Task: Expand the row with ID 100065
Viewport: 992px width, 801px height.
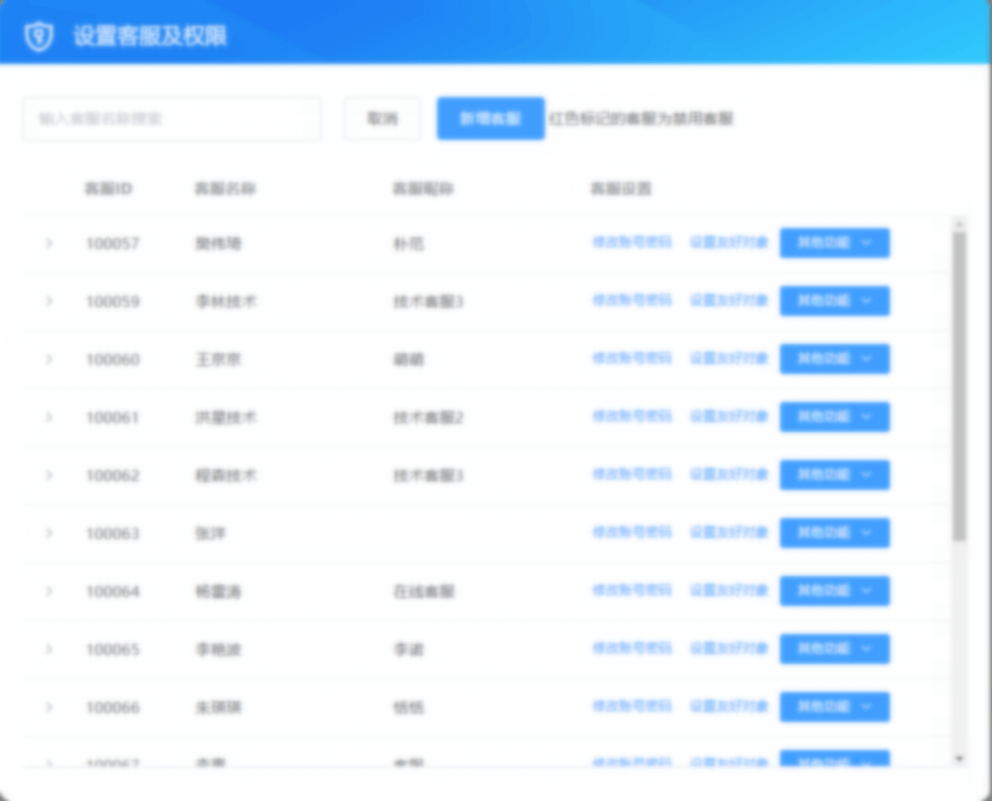Action: pyautogui.click(x=49, y=649)
